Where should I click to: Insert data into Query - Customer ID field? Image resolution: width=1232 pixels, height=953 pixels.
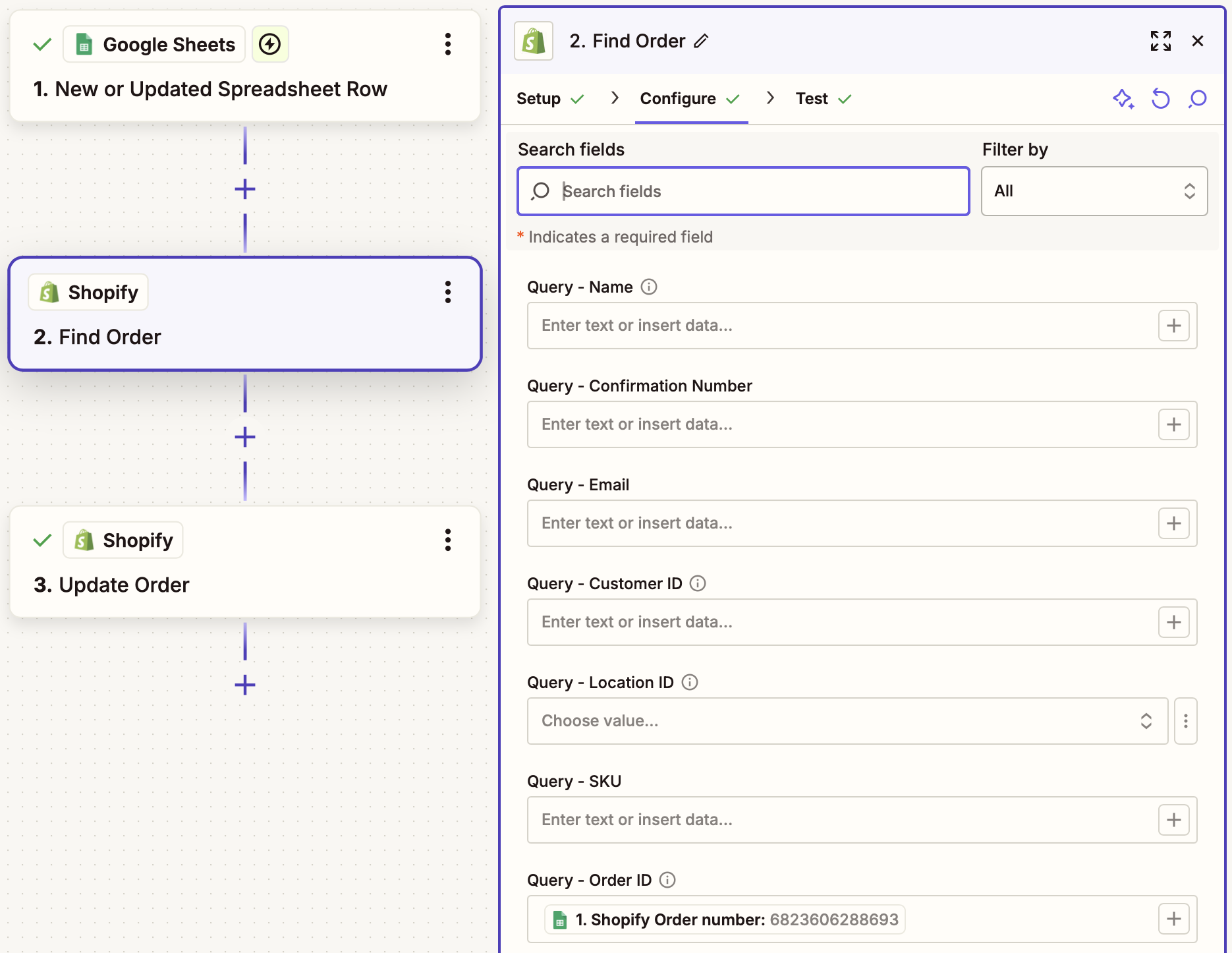pos(1174,622)
